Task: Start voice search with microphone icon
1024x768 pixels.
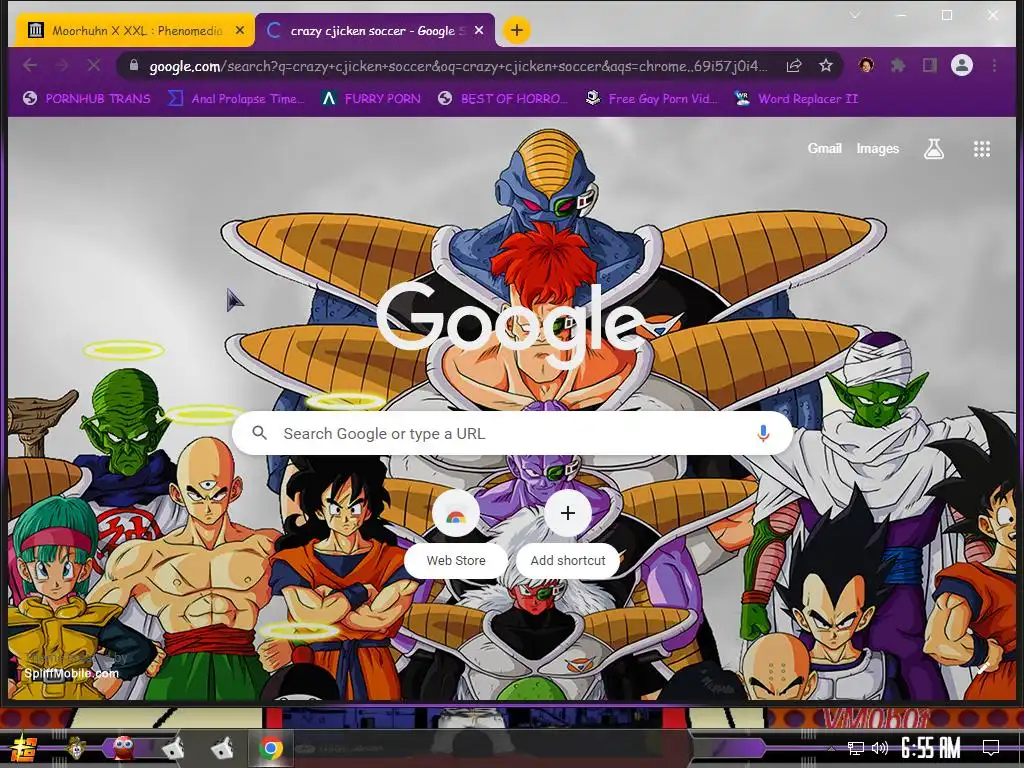Action: [763, 433]
